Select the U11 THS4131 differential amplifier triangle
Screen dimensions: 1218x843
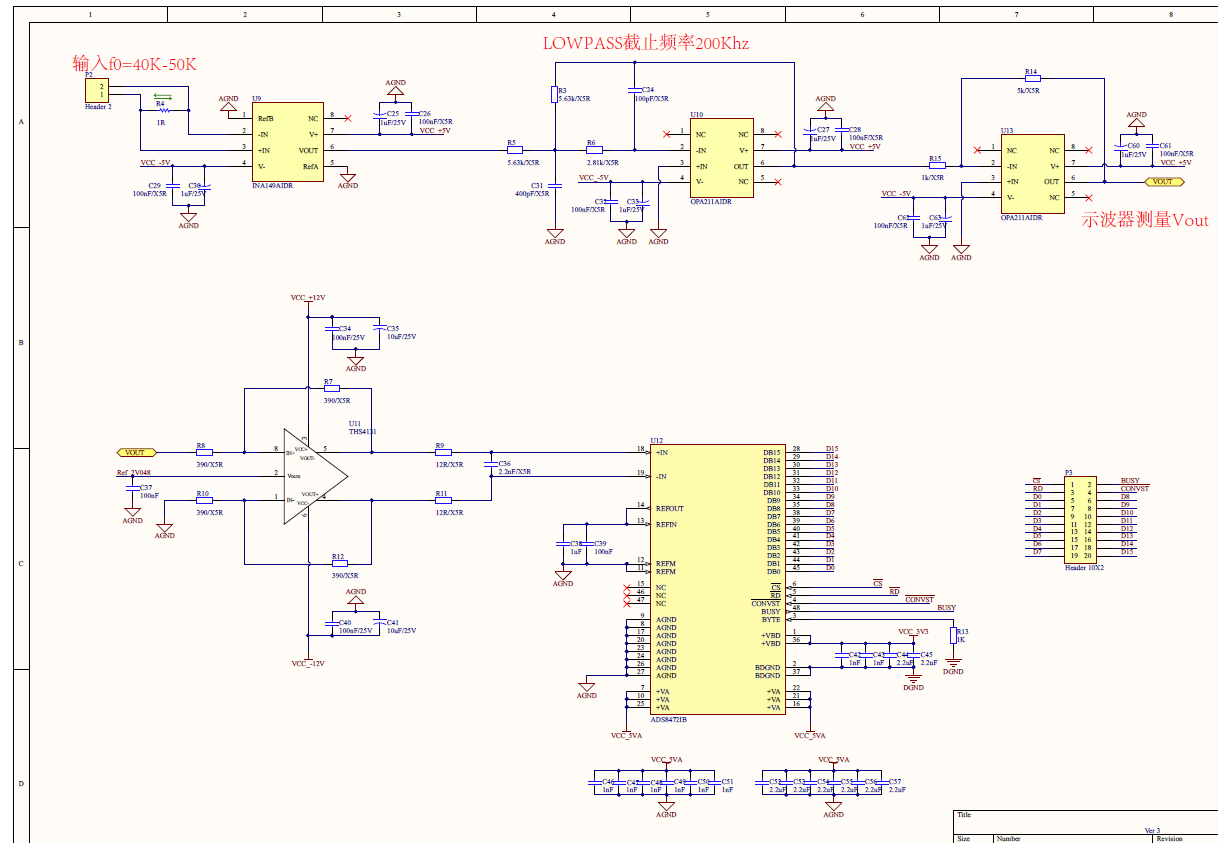[x=314, y=476]
